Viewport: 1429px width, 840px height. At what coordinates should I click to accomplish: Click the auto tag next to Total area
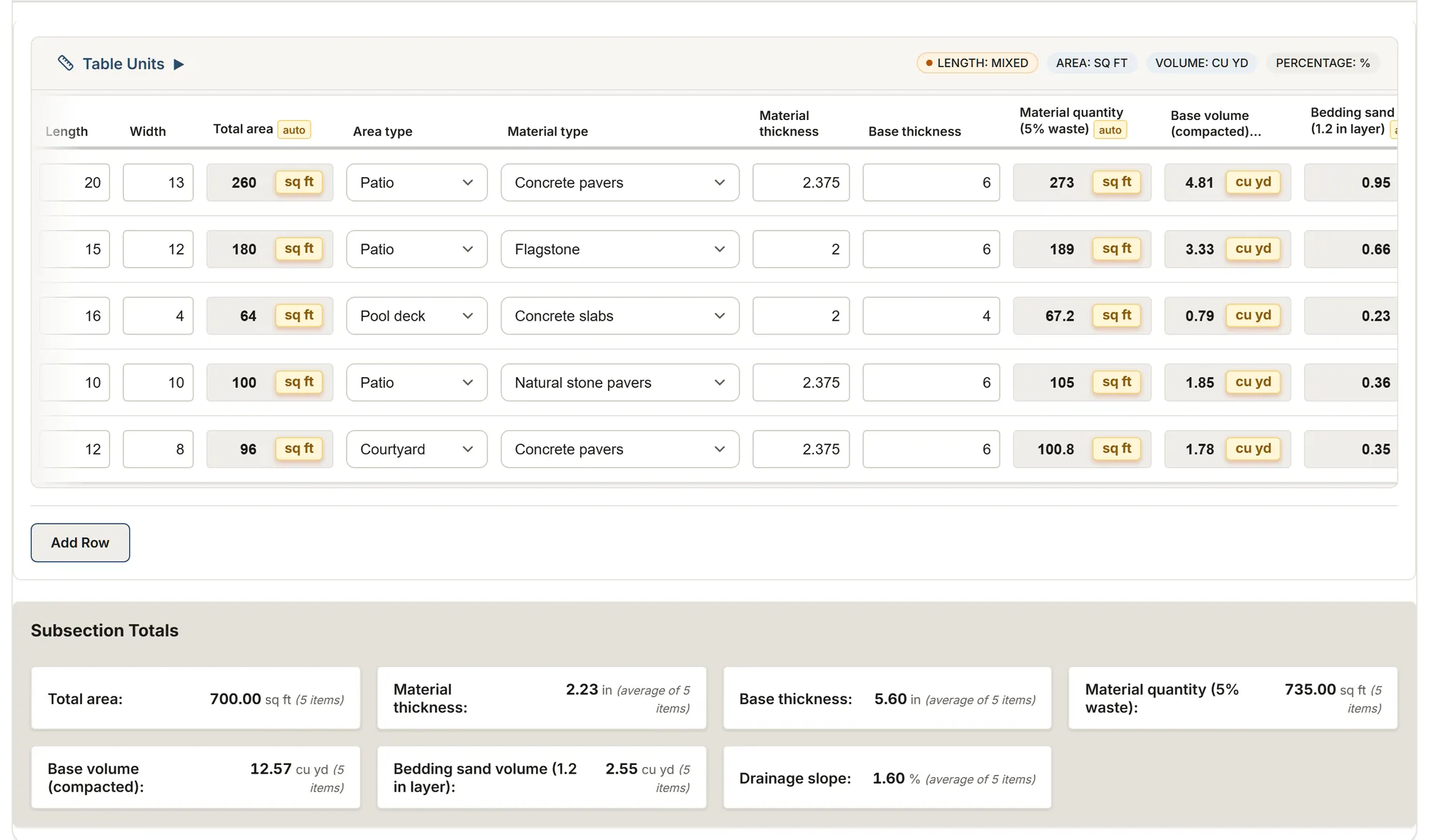294,130
